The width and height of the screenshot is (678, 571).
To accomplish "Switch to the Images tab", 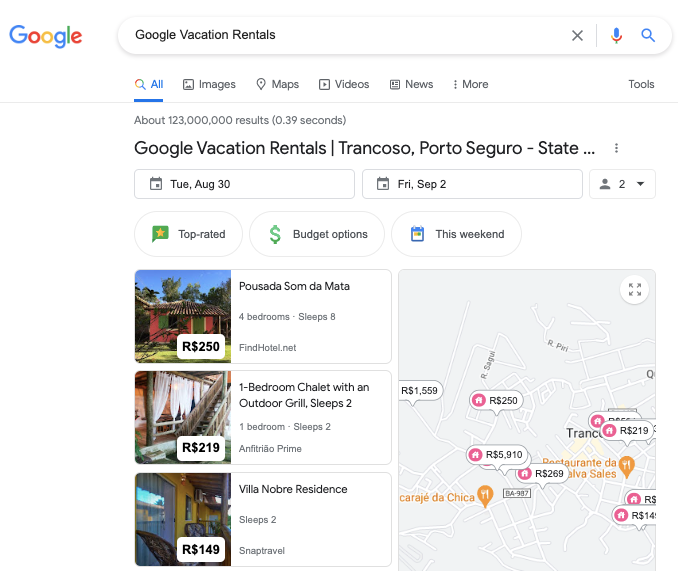I will pos(209,85).
